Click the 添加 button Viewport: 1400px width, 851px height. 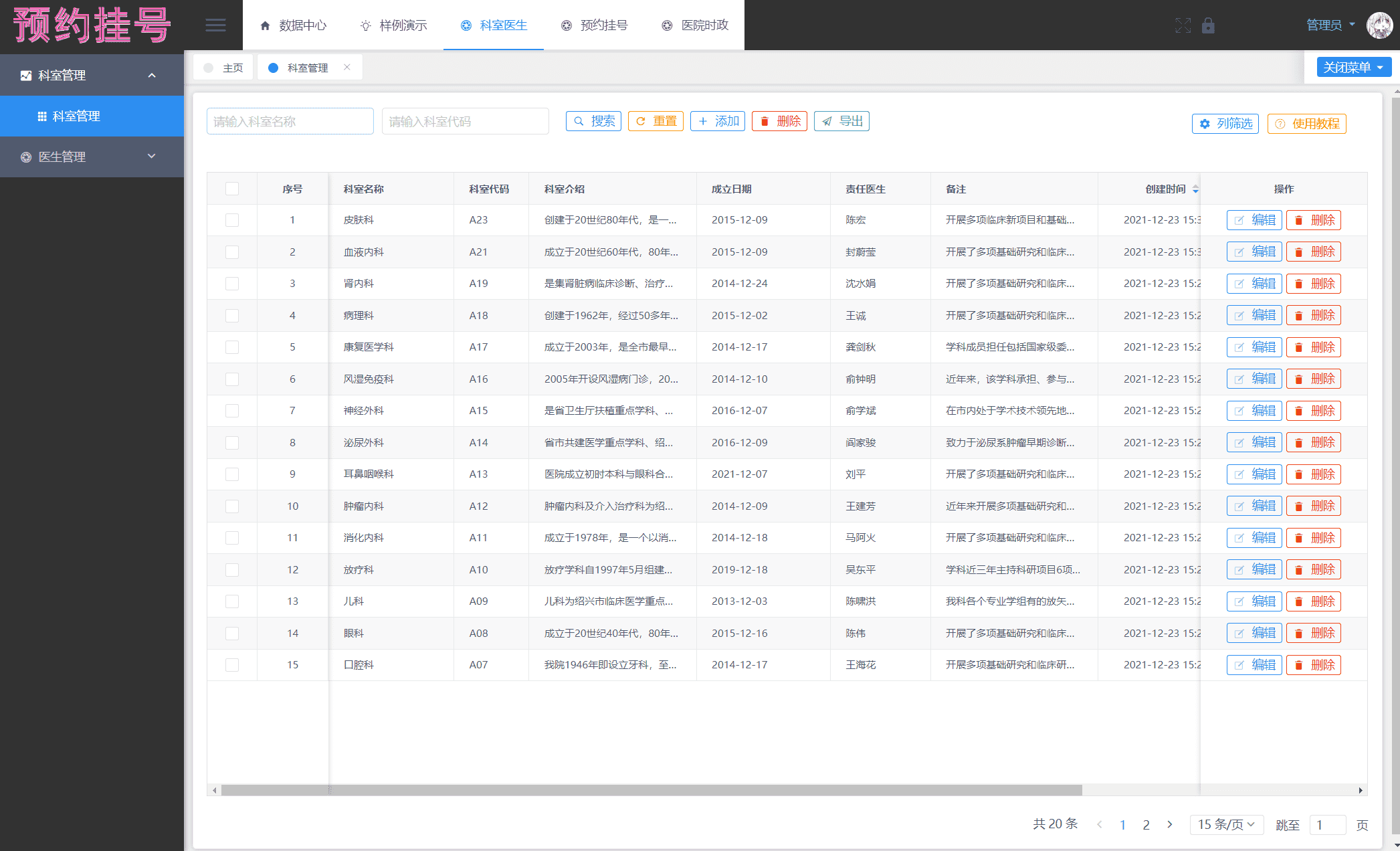pos(718,121)
